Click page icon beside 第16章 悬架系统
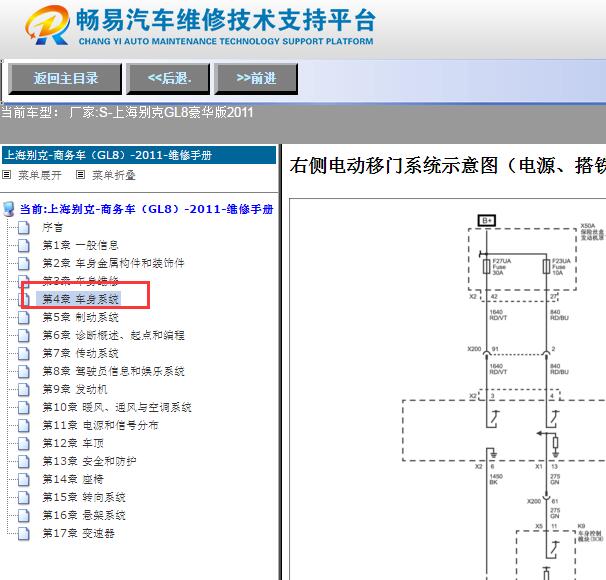 click(x=24, y=515)
